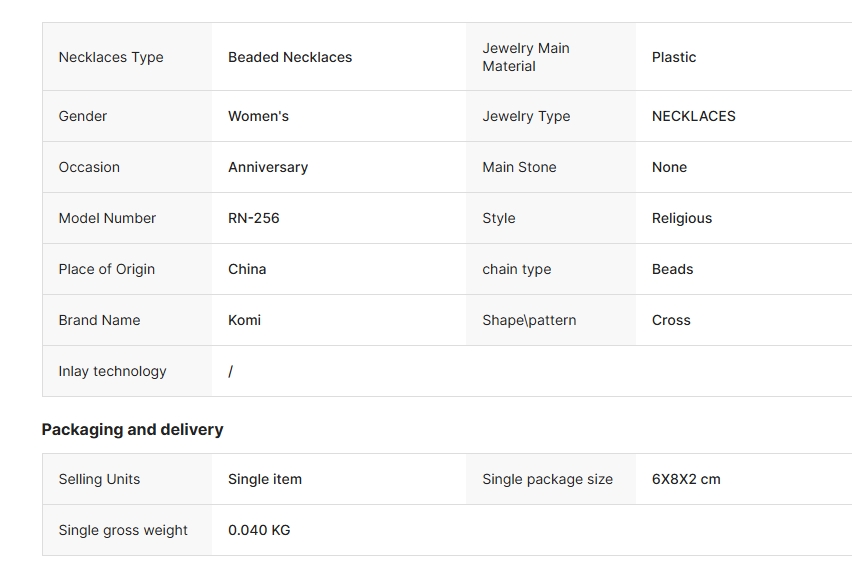
Task: Select model number RN-256 text
Action: point(254,218)
